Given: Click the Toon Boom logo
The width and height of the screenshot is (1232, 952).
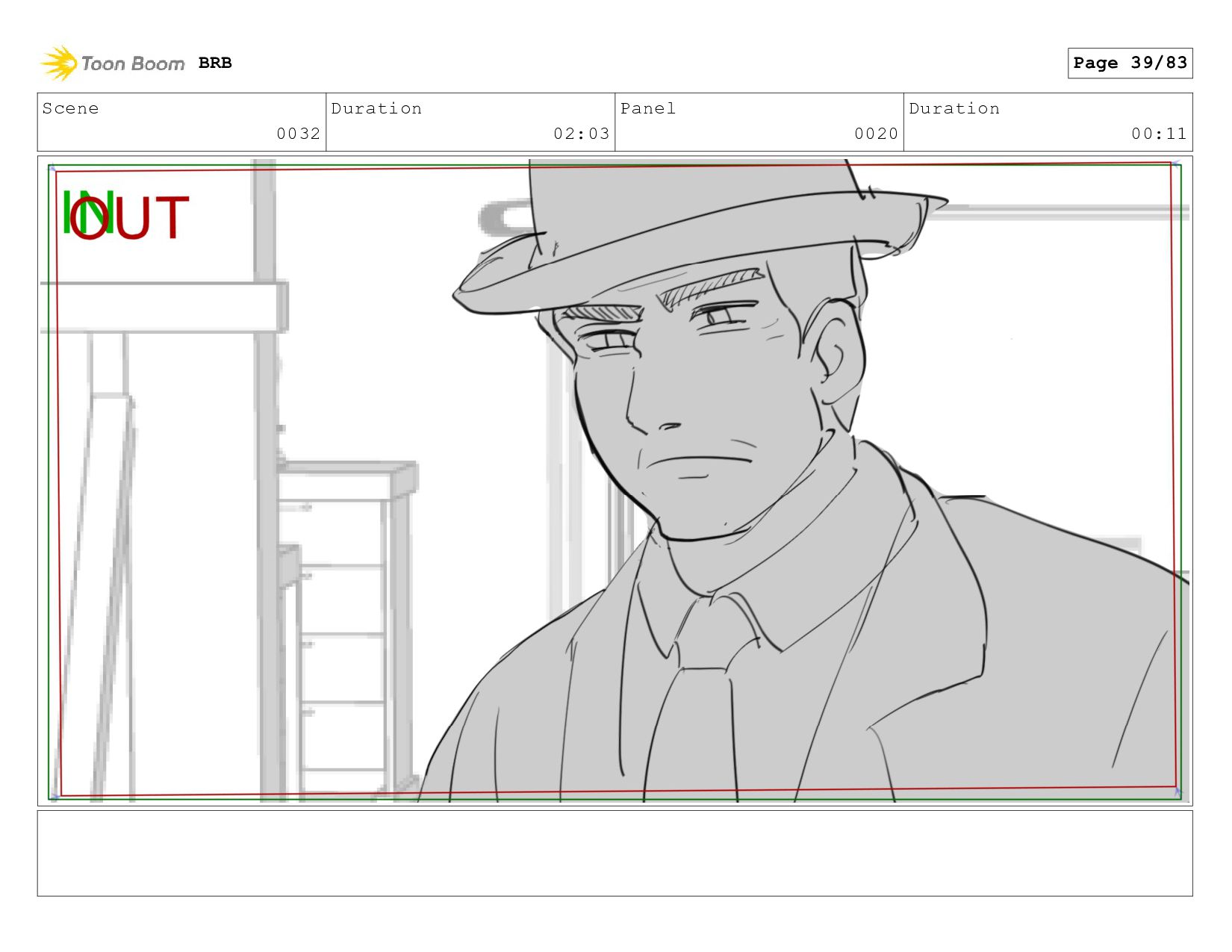Looking at the screenshot, I should [112, 63].
